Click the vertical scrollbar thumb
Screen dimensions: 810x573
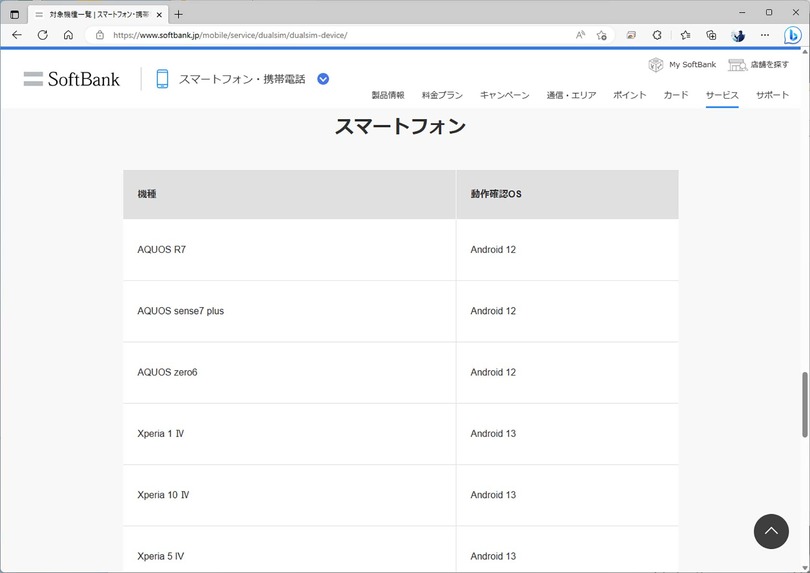click(x=805, y=405)
